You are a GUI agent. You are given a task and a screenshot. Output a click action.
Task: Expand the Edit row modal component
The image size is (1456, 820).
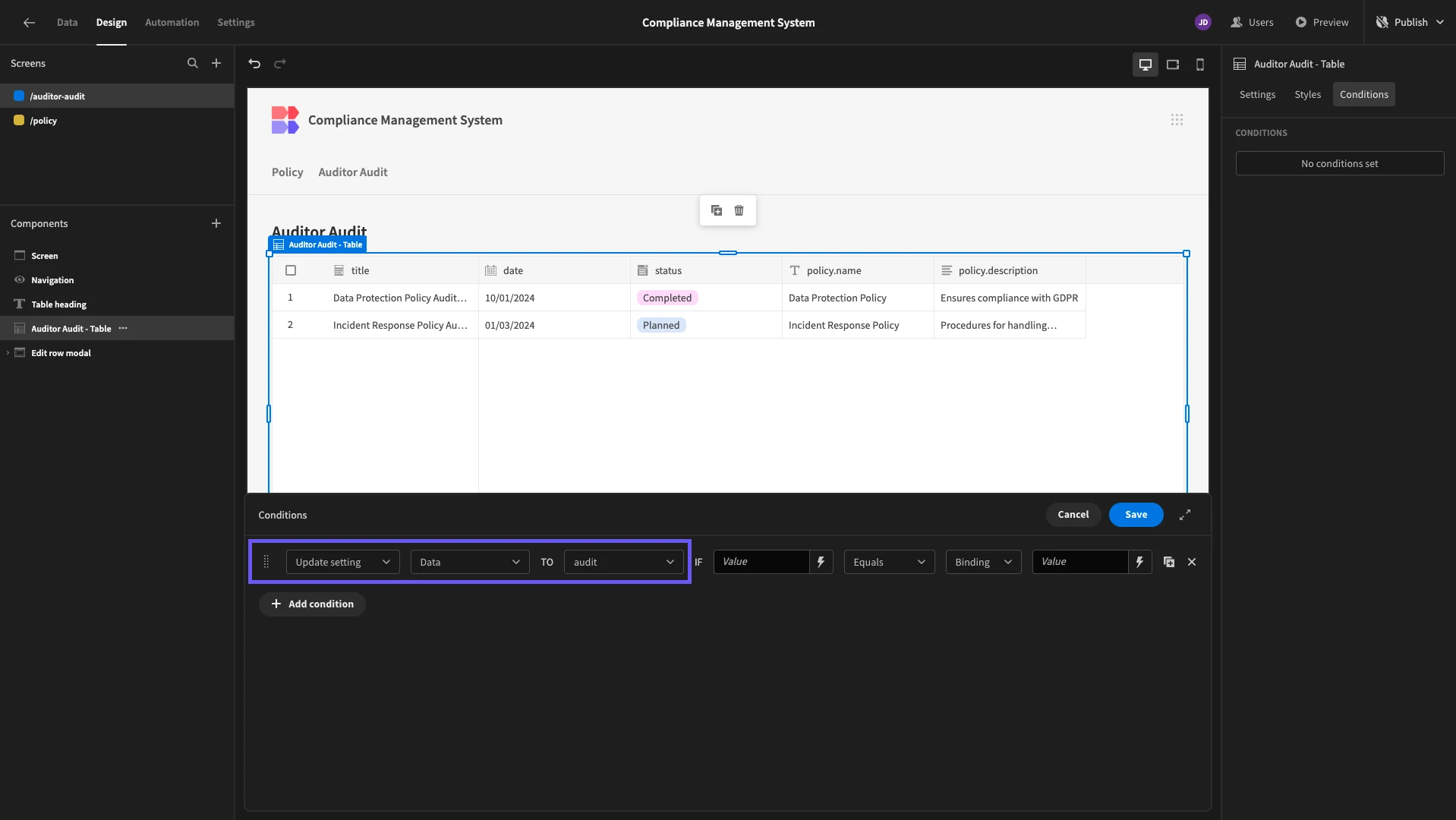pos(8,353)
